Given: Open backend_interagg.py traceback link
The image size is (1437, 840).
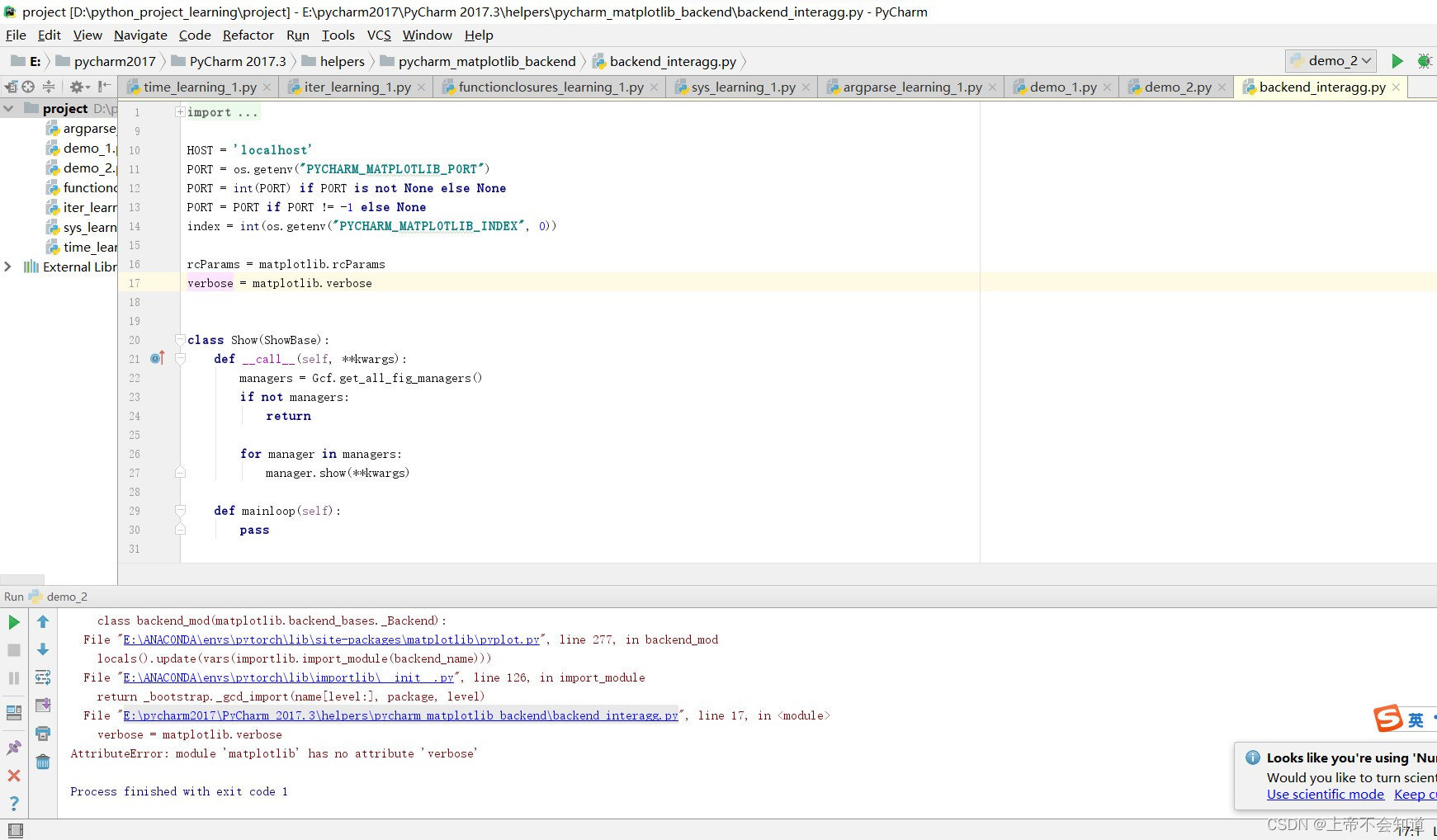Looking at the screenshot, I should coord(400,715).
